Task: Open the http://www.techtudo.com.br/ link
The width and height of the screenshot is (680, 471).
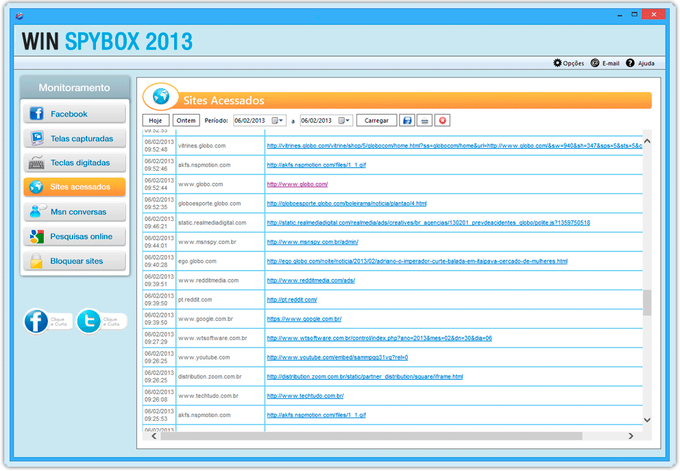Action: 305,396
